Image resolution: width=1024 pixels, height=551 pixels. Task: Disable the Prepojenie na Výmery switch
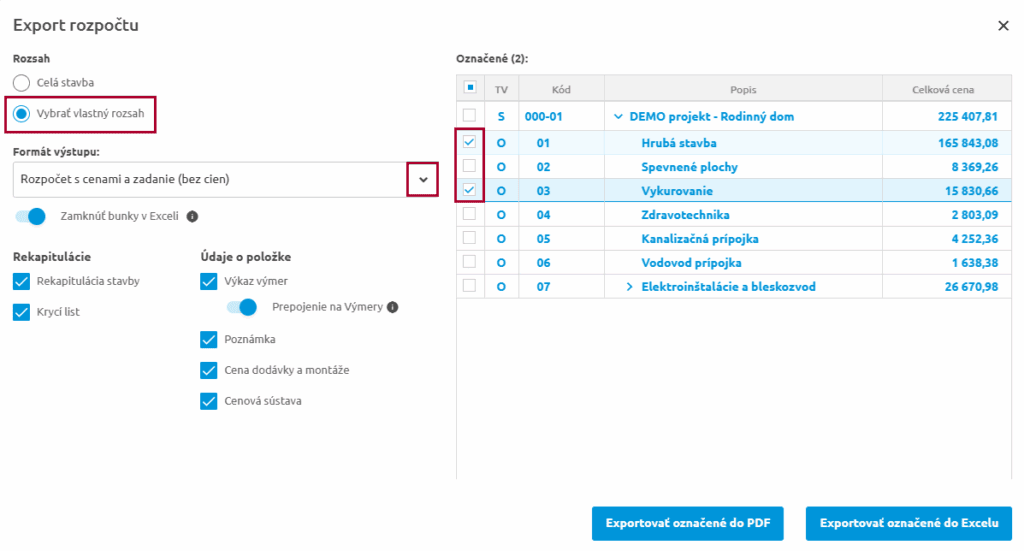tap(243, 307)
